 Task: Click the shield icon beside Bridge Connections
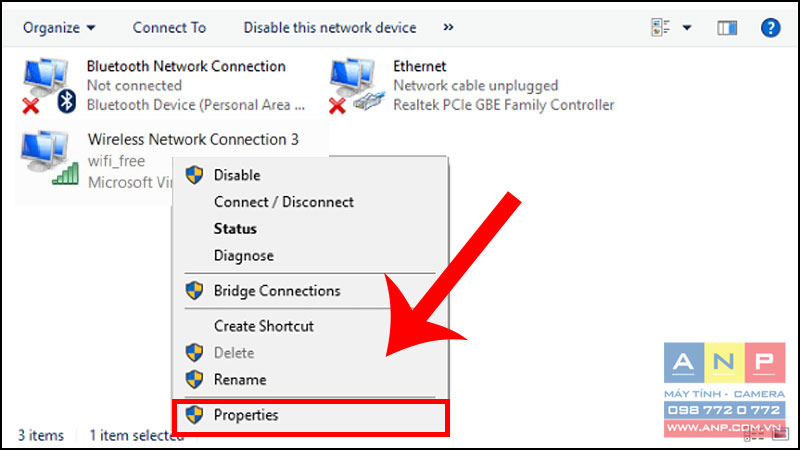coord(194,291)
